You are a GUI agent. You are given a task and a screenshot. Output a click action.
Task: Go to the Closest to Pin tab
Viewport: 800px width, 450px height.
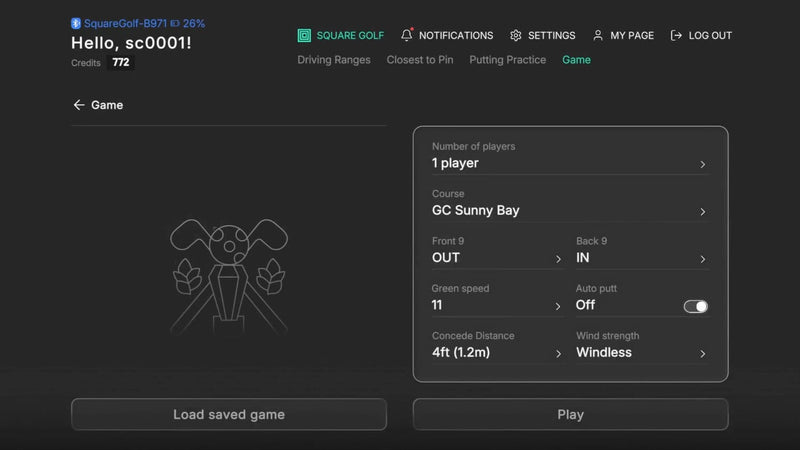point(420,60)
